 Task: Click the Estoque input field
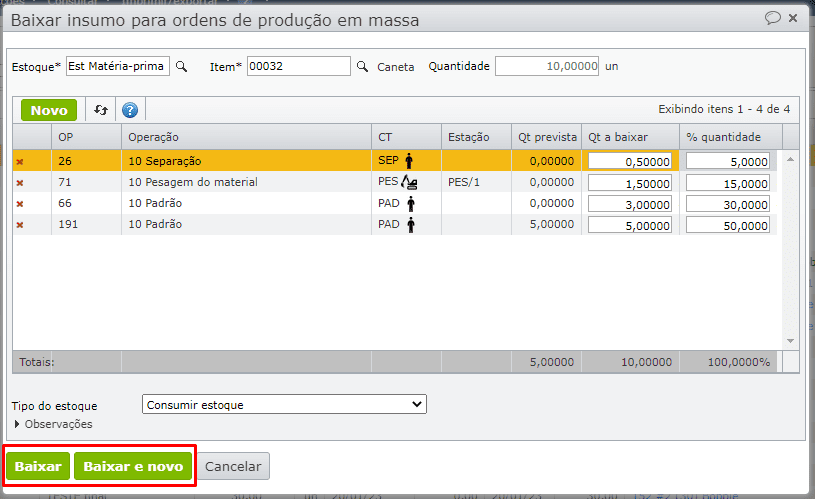click(118, 66)
